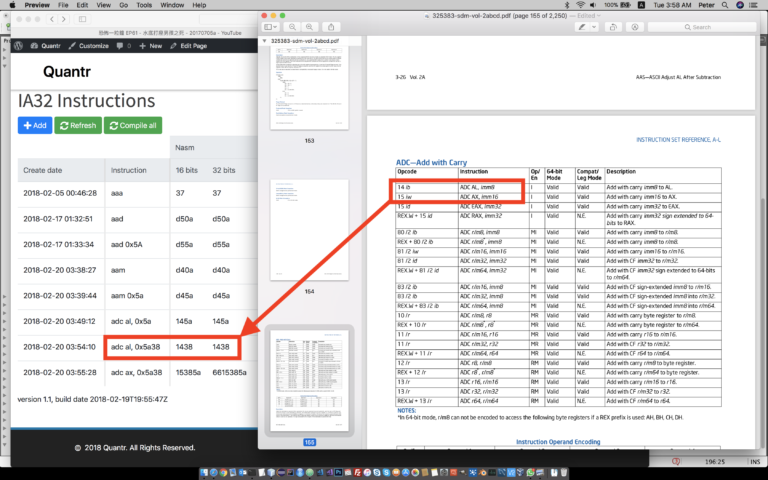Open the sidebar view mode dropdown in Preview
Viewport: 768px width, 480px height.
pos(271,27)
